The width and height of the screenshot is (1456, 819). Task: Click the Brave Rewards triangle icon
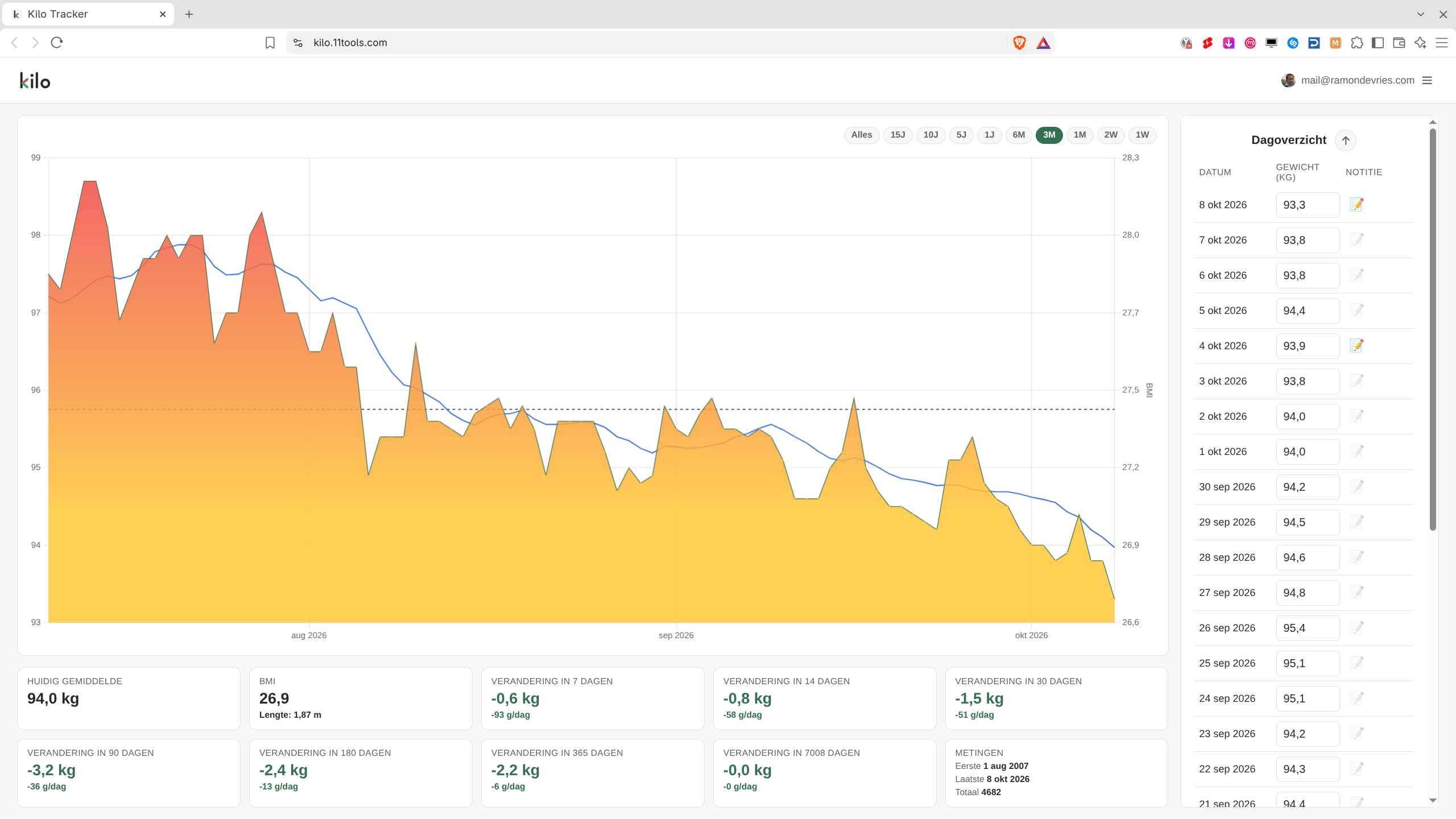coord(1043,43)
